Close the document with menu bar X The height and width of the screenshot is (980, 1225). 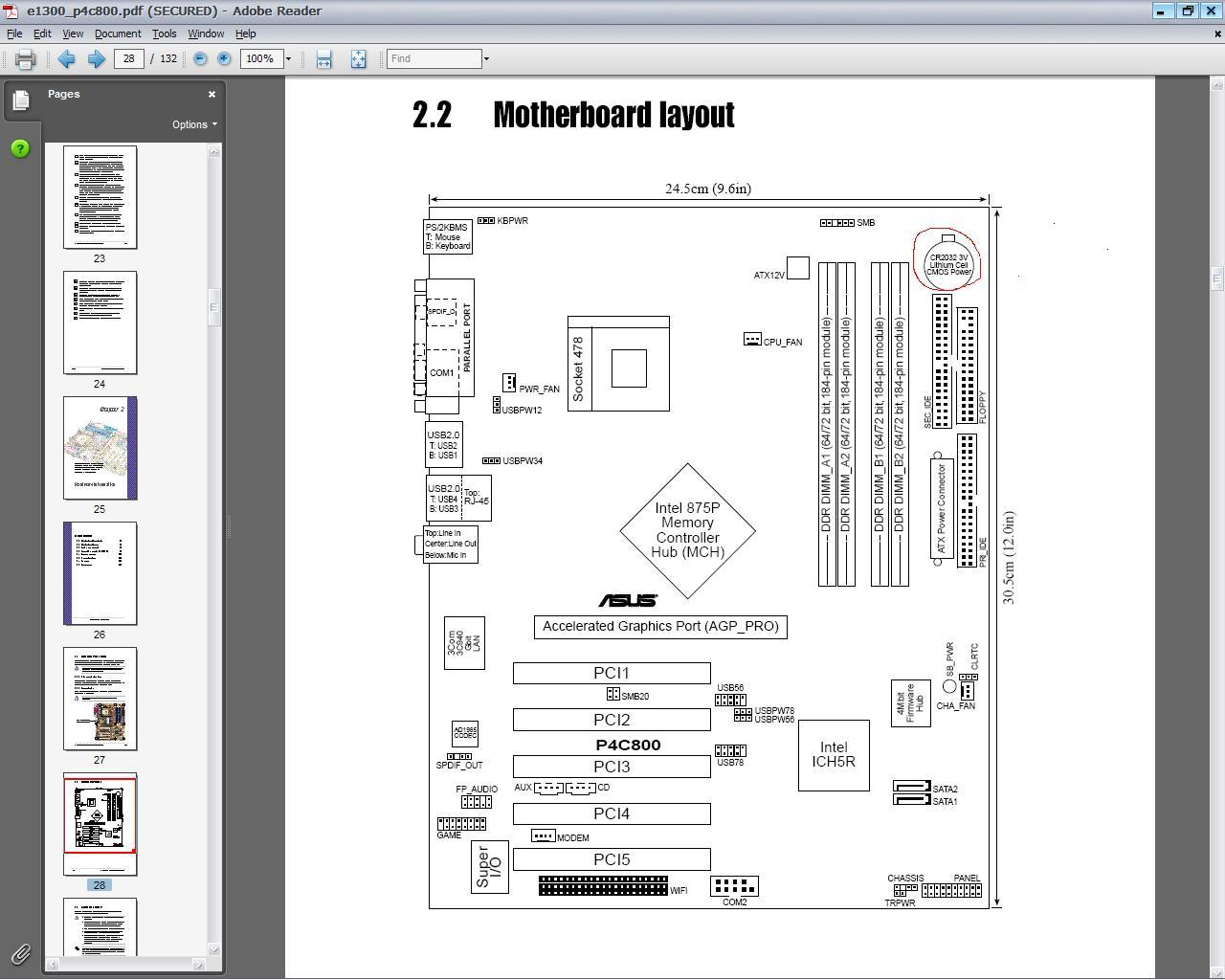coord(1217,33)
